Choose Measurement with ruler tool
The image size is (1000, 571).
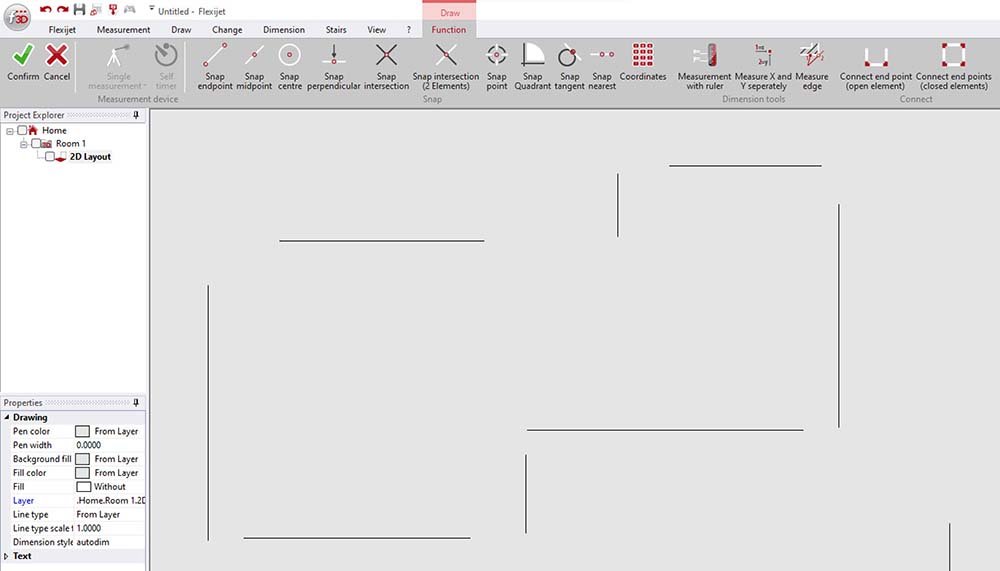pyautogui.click(x=705, y=66)
